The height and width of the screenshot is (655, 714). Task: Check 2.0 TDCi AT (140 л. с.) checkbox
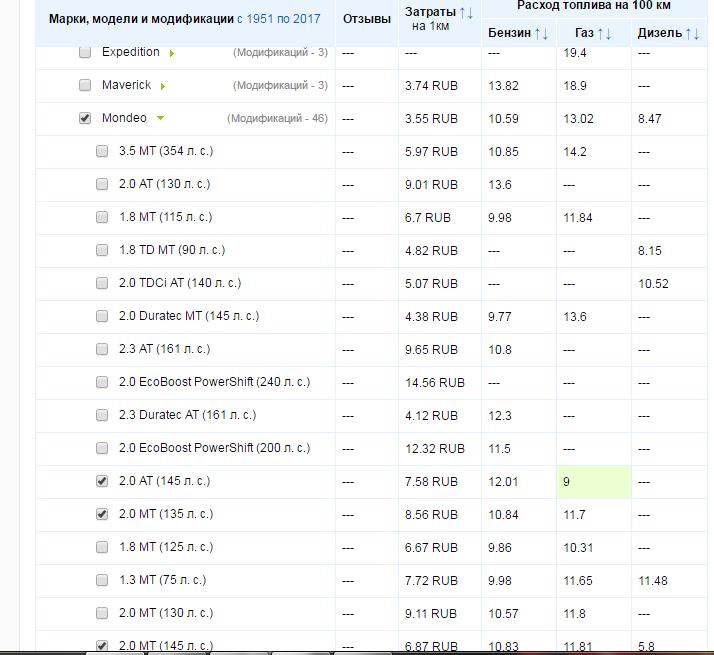102,283
